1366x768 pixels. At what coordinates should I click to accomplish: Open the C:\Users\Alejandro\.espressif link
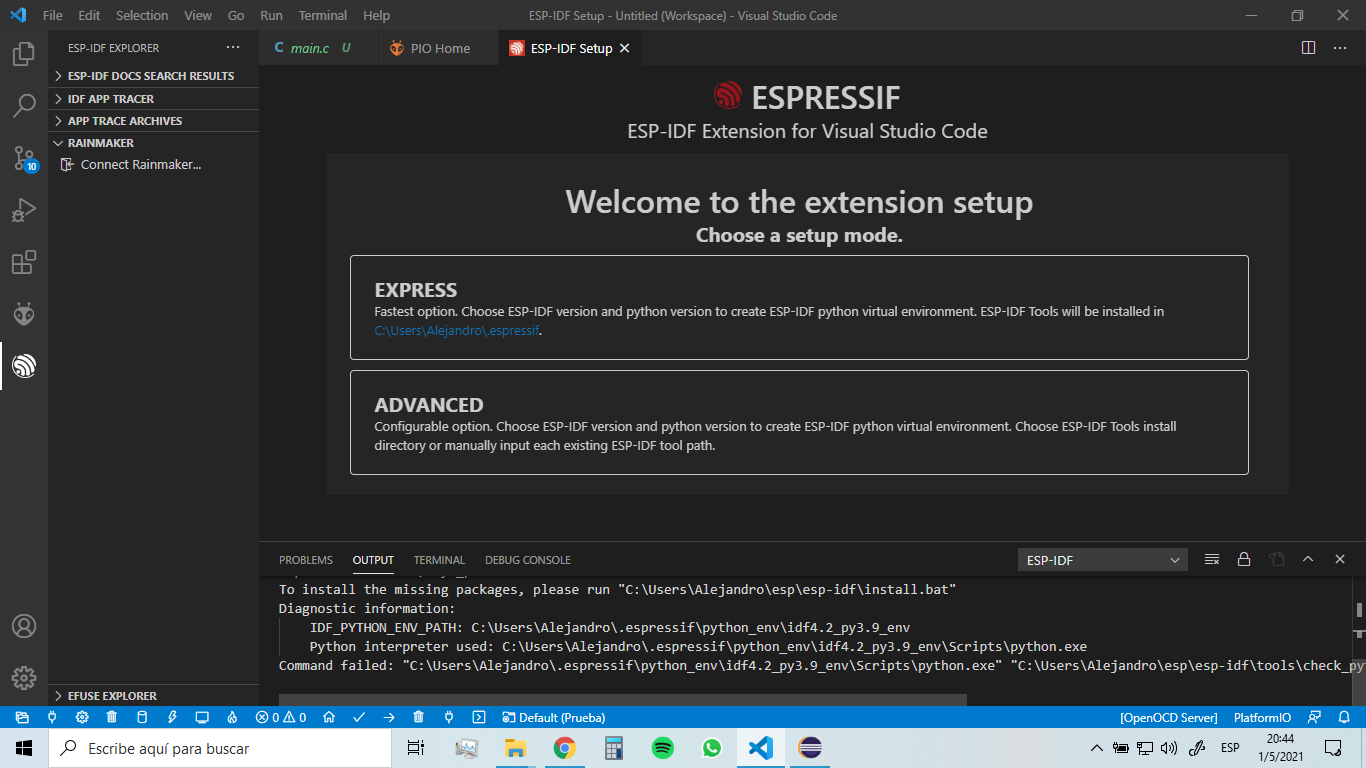[x=455, y=330]
